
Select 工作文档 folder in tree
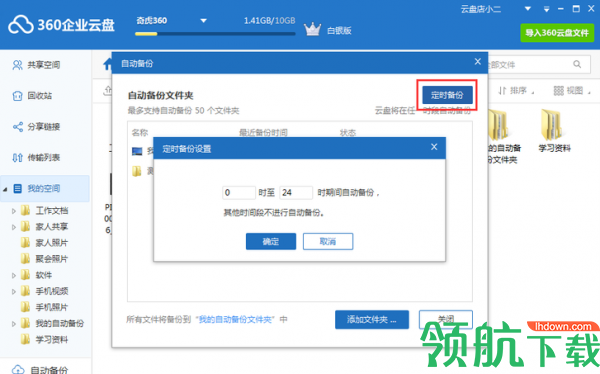coord(44,211)
